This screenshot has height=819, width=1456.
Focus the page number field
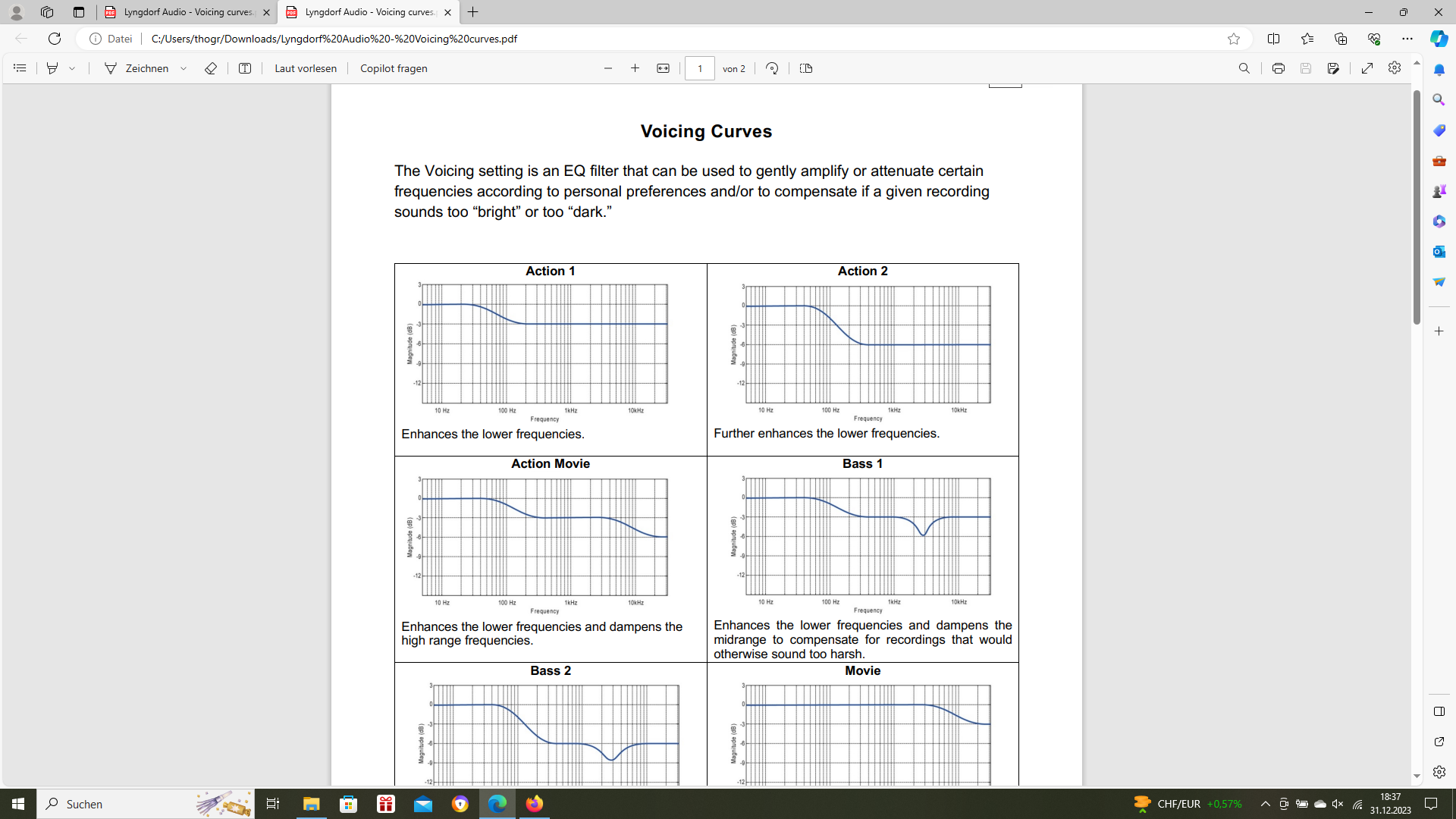pos(700,68)
